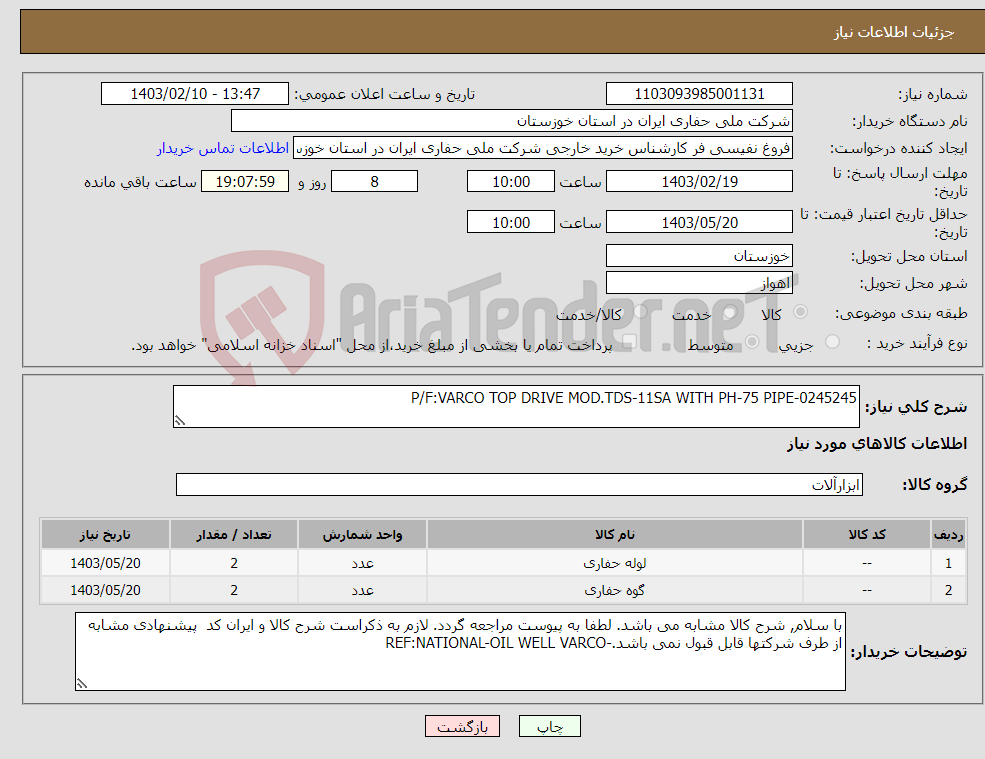Click the goods group field ابزارآلات
985x759 pixels.
click(520, 484)
